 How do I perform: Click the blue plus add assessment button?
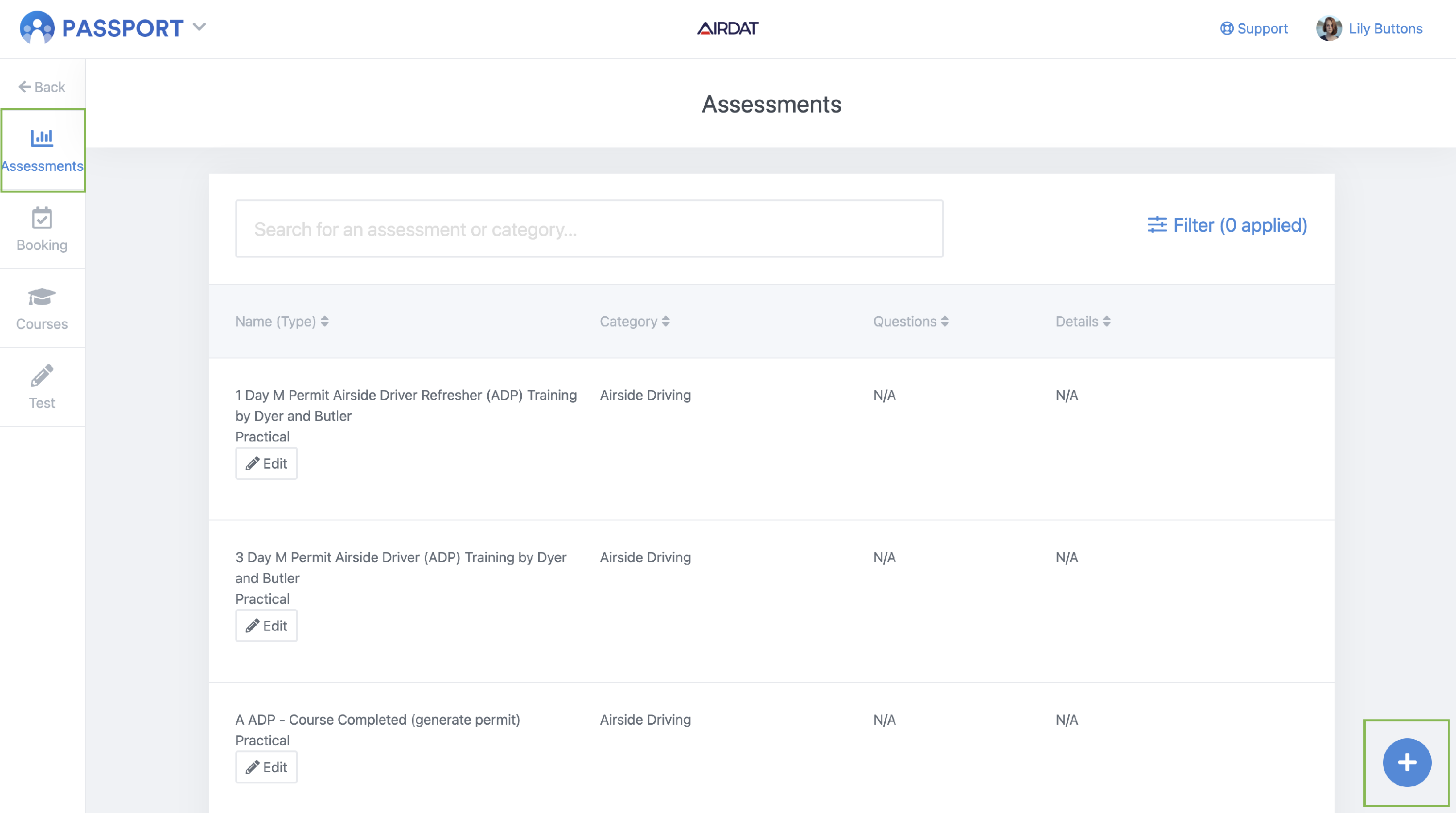(x=1407, y=762)
